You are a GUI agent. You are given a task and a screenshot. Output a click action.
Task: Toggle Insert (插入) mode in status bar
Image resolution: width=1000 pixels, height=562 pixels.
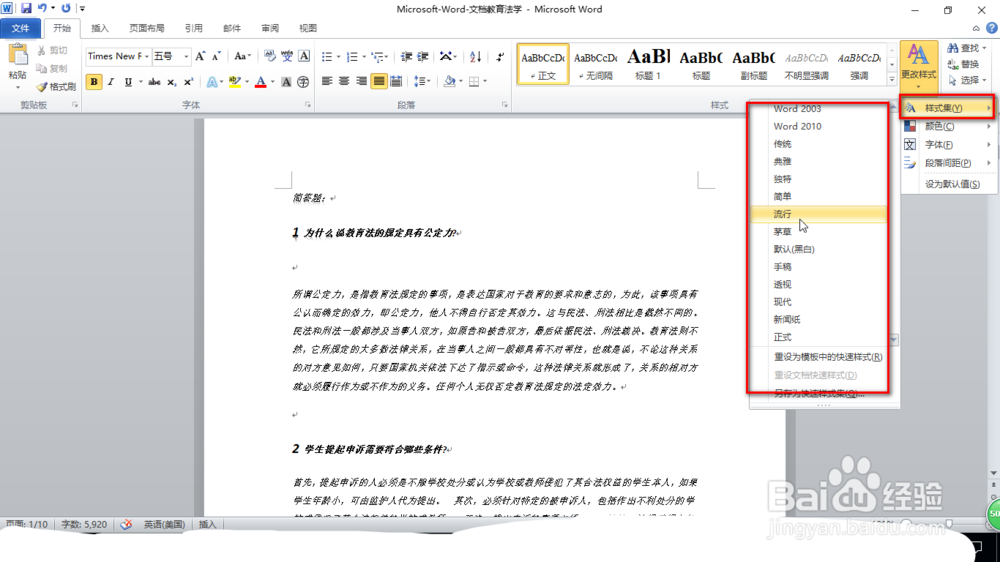click(207, 524)
